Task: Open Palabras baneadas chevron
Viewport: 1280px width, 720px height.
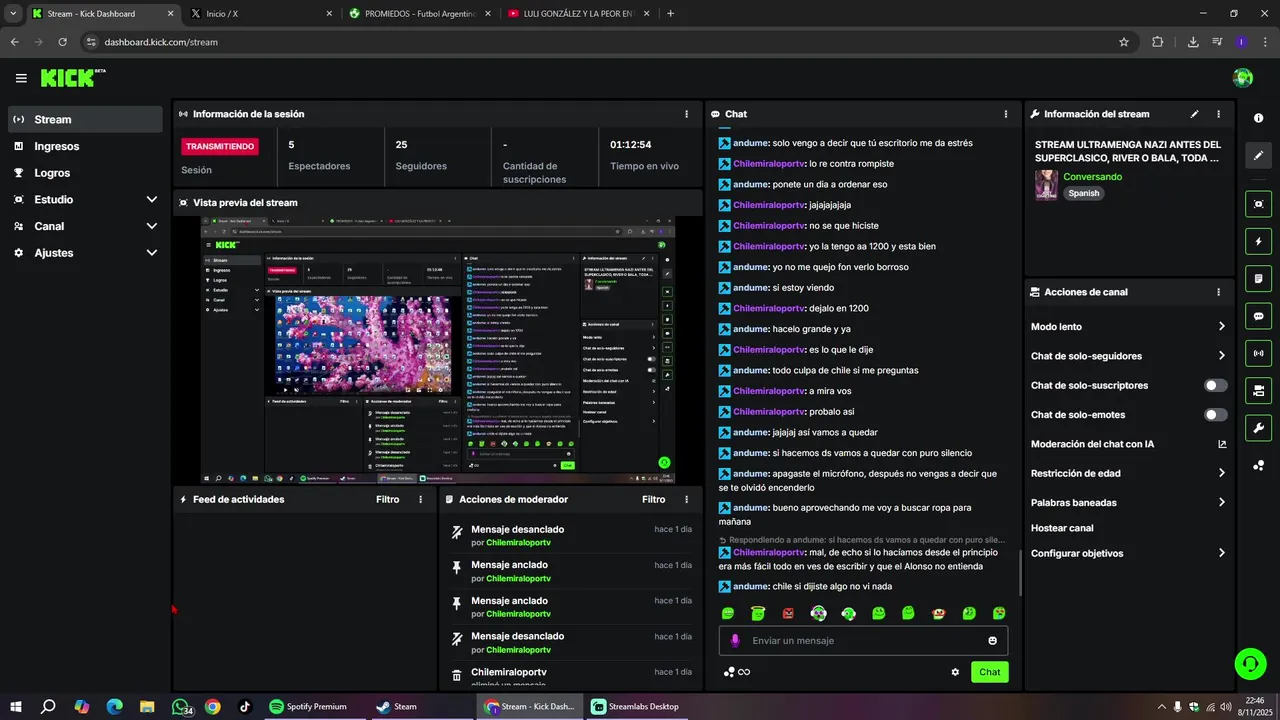Action: (1221, 503)
